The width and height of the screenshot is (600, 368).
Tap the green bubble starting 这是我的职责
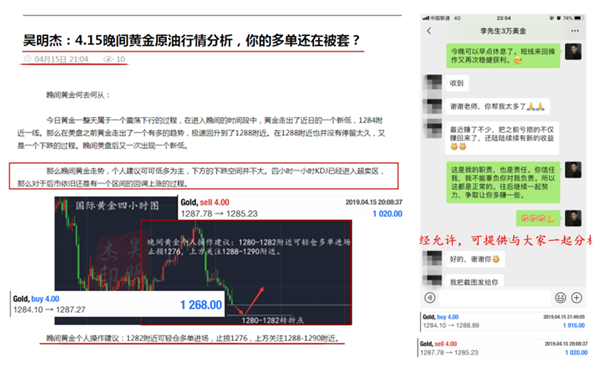[x=503, y=182]
